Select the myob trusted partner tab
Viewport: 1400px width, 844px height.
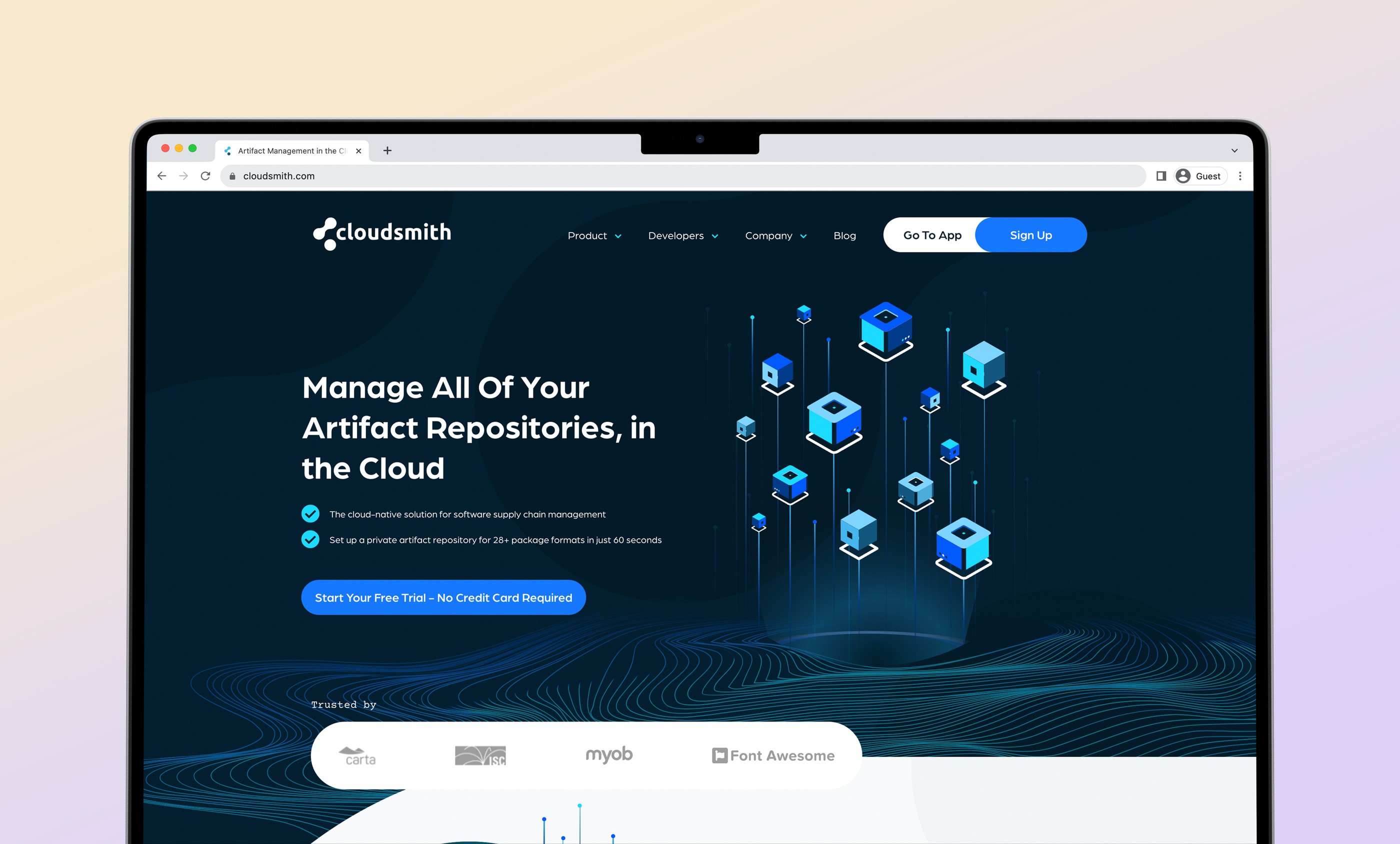pos(609,756)
